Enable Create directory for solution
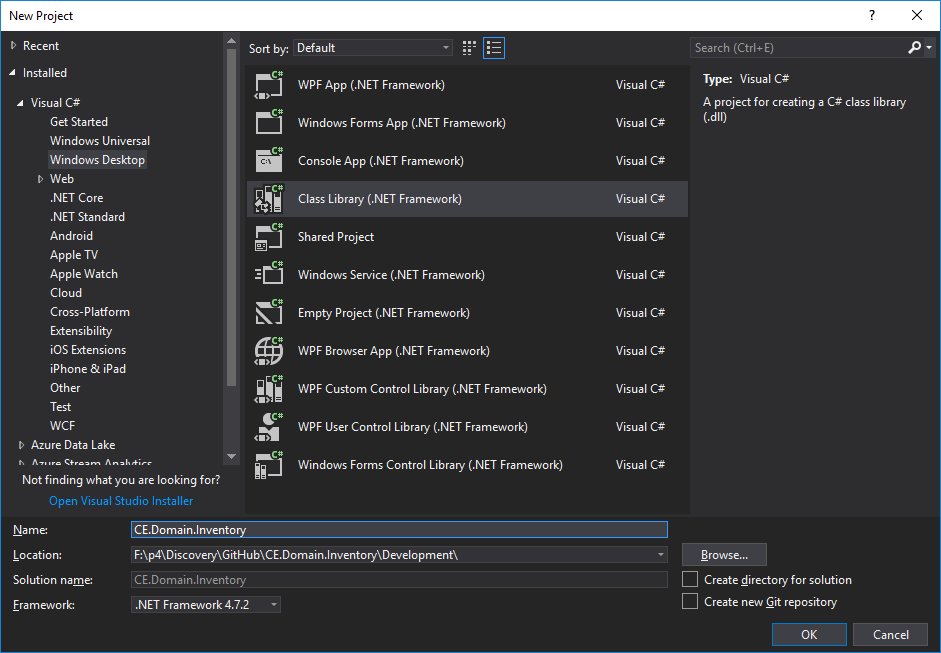941x653 pixels. pyautogui.click(x=690, y=580)
